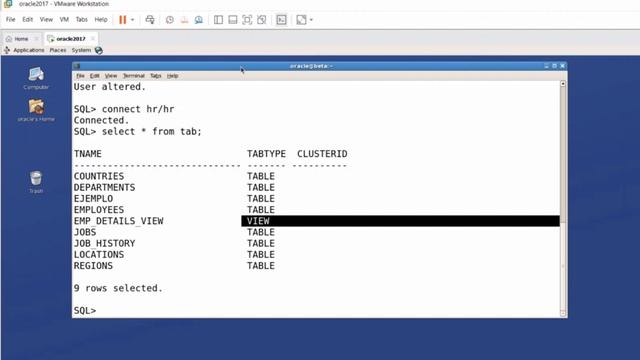Viewport: 640px width, 360px height.
Task: Select the Trash desktop icon
Action: 36,182
